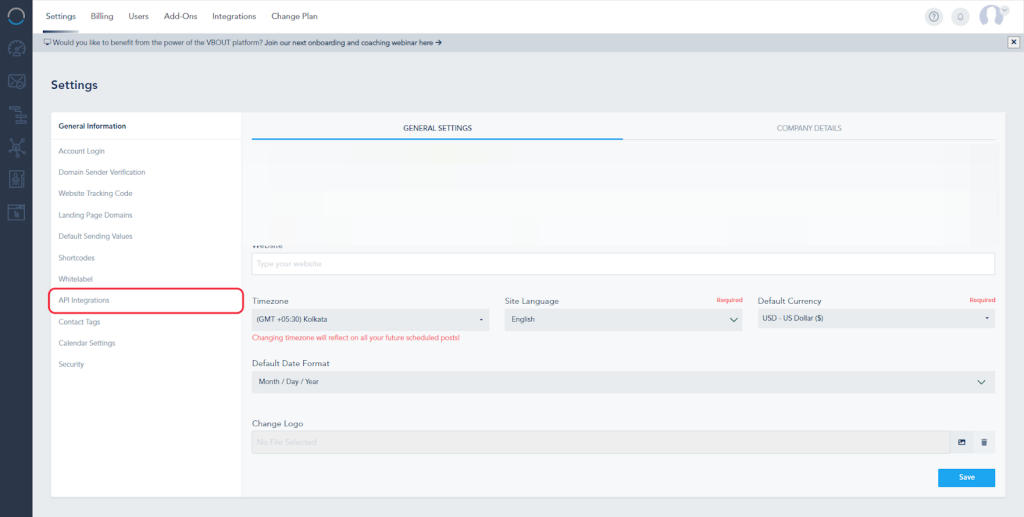
Task: Click the help question mark icon
Action: [934, 16]
